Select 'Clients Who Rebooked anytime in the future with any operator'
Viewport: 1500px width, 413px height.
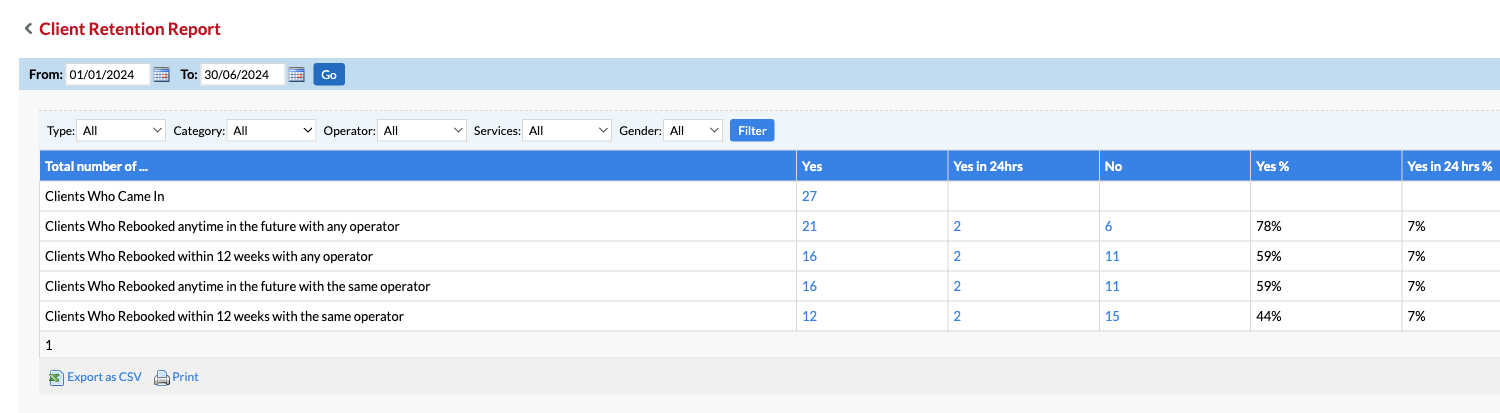(x=222, y=226)
